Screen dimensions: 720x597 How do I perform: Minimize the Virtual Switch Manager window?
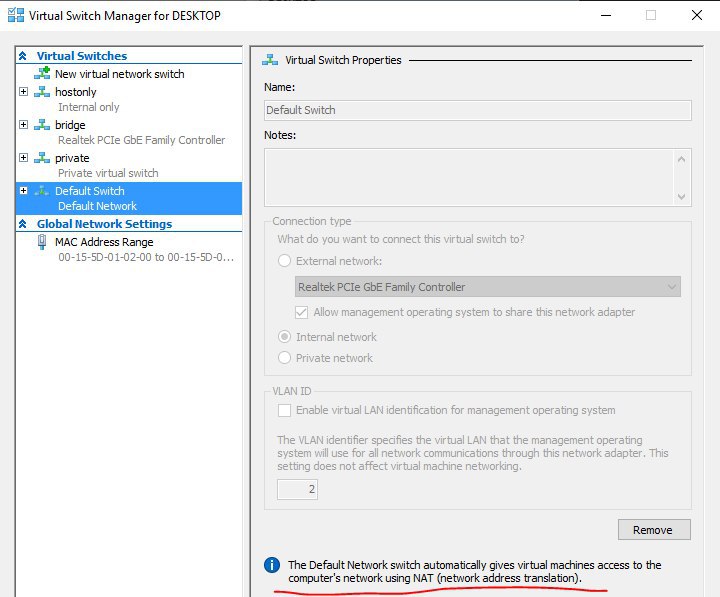click(x=606, y=15)
